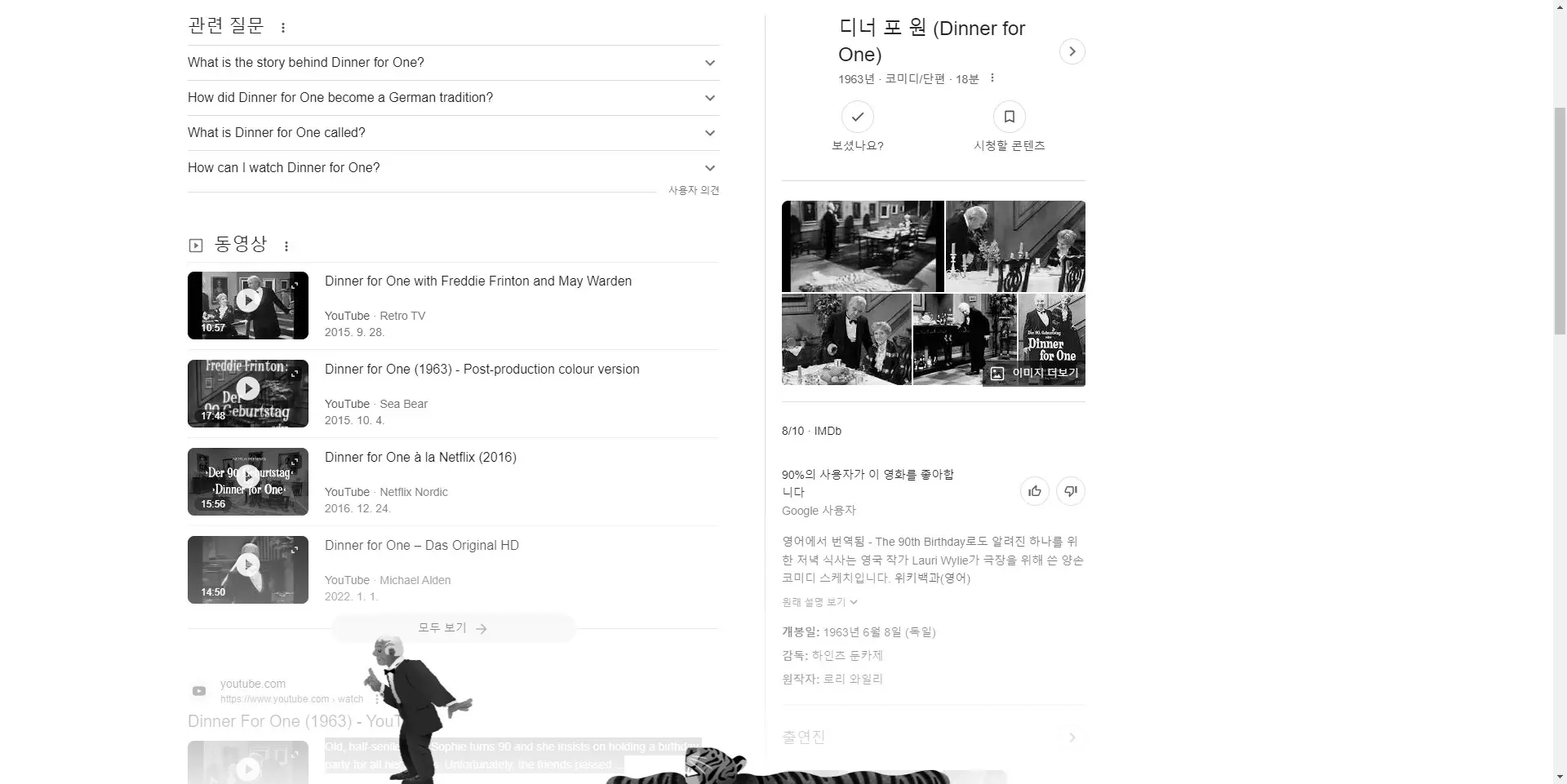Open options menu for 관련 질문 section
The width and height of the screenshot is (1567, 784).
283,26
